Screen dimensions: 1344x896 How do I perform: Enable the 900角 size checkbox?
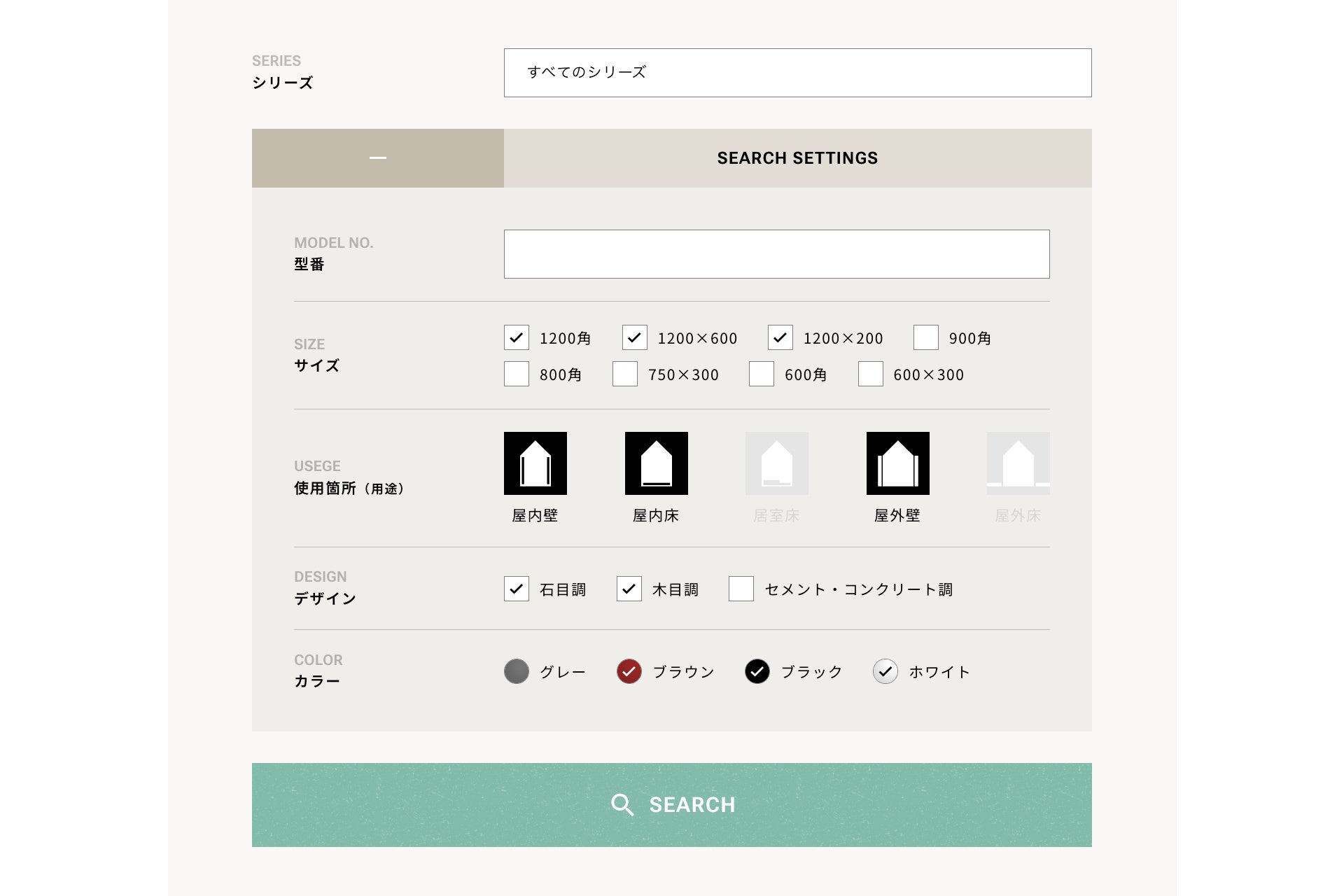[x=925, y=338]
